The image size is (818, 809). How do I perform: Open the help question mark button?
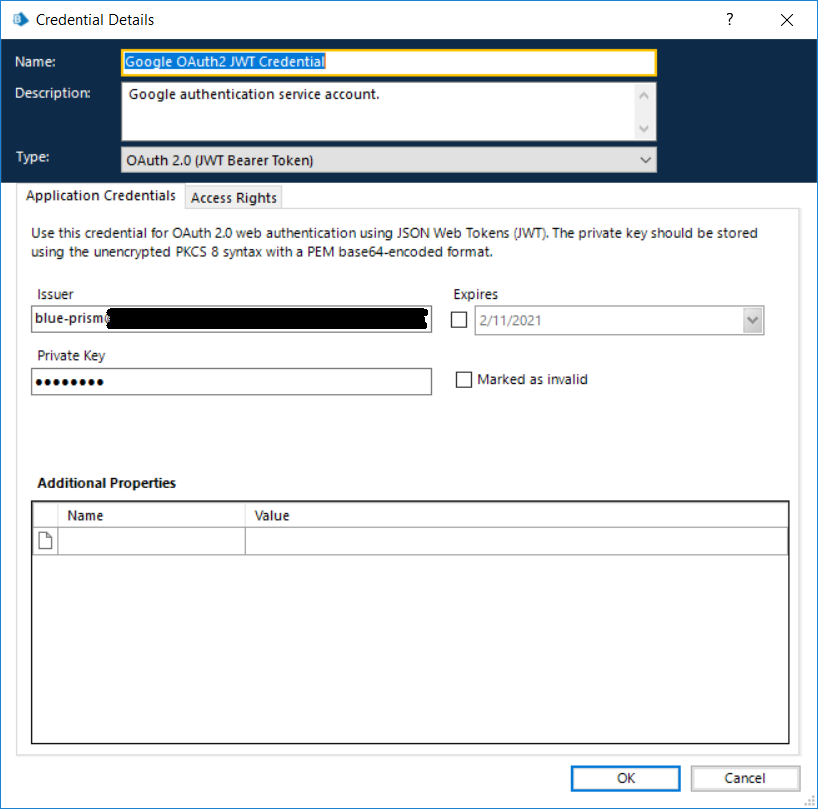pyautogui.click(x=729, y=20)
